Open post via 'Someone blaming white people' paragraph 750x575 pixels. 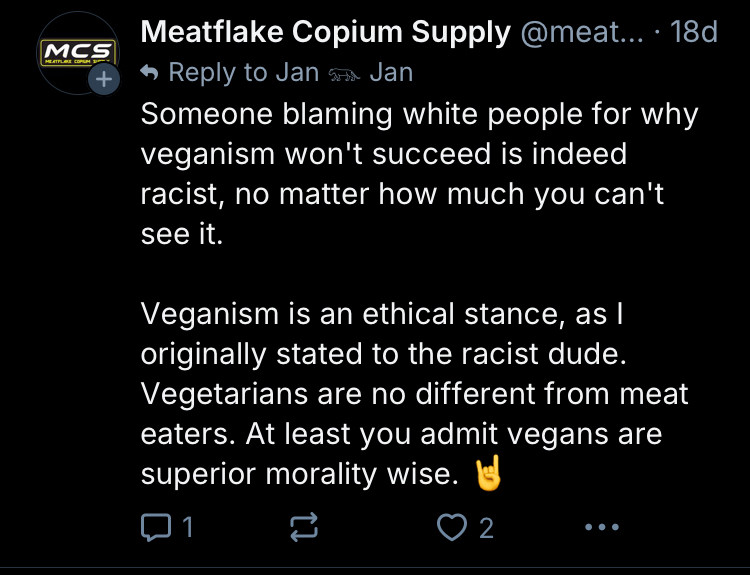(x=419, y=174)
